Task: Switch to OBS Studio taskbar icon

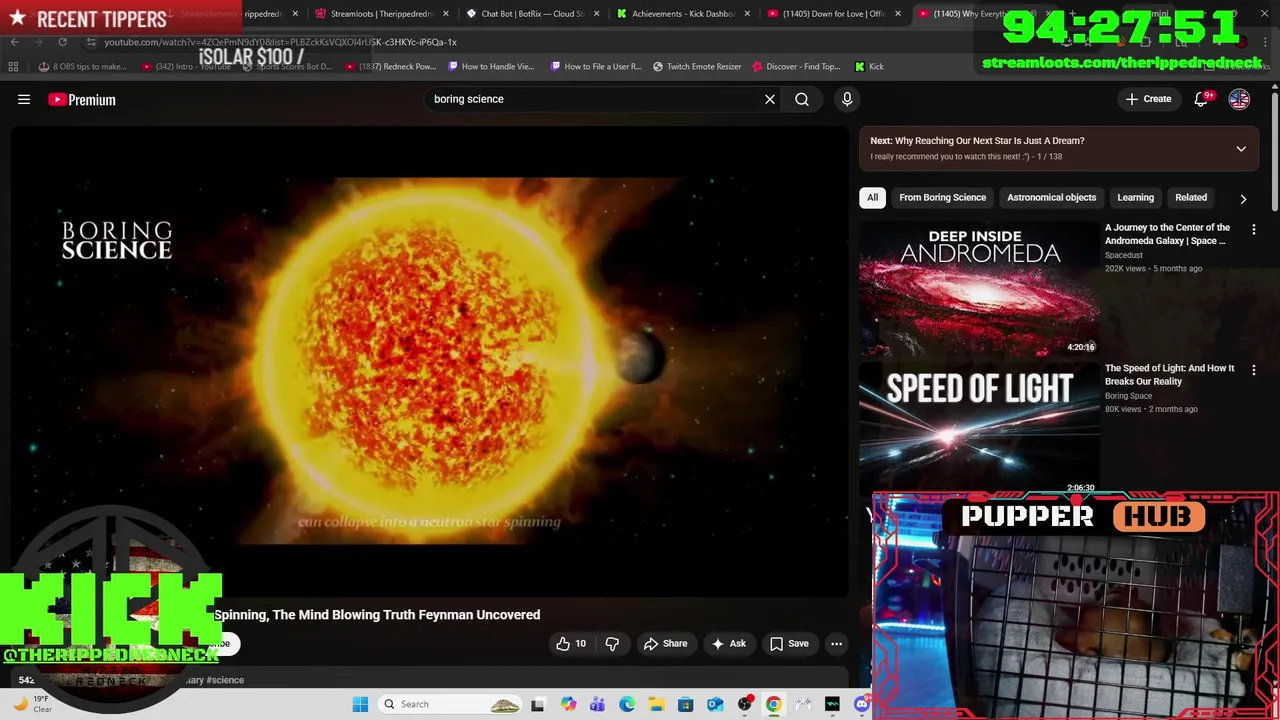Action: pyautogui.click(x=744, y=704)
